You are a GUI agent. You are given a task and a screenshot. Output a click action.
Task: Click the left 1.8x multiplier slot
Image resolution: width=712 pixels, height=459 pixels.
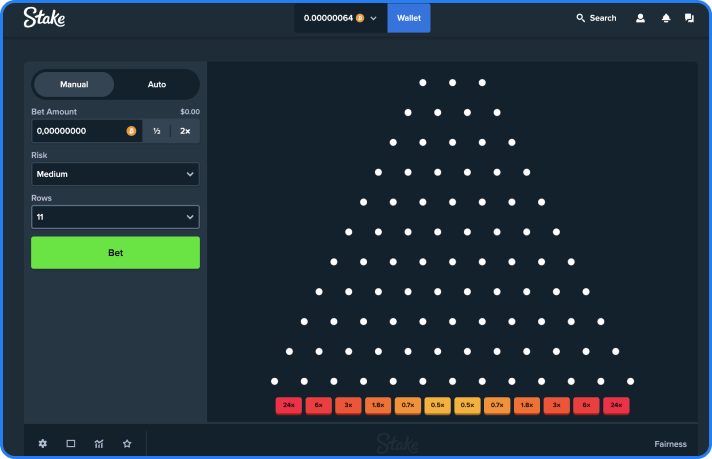tap(378, 405)
